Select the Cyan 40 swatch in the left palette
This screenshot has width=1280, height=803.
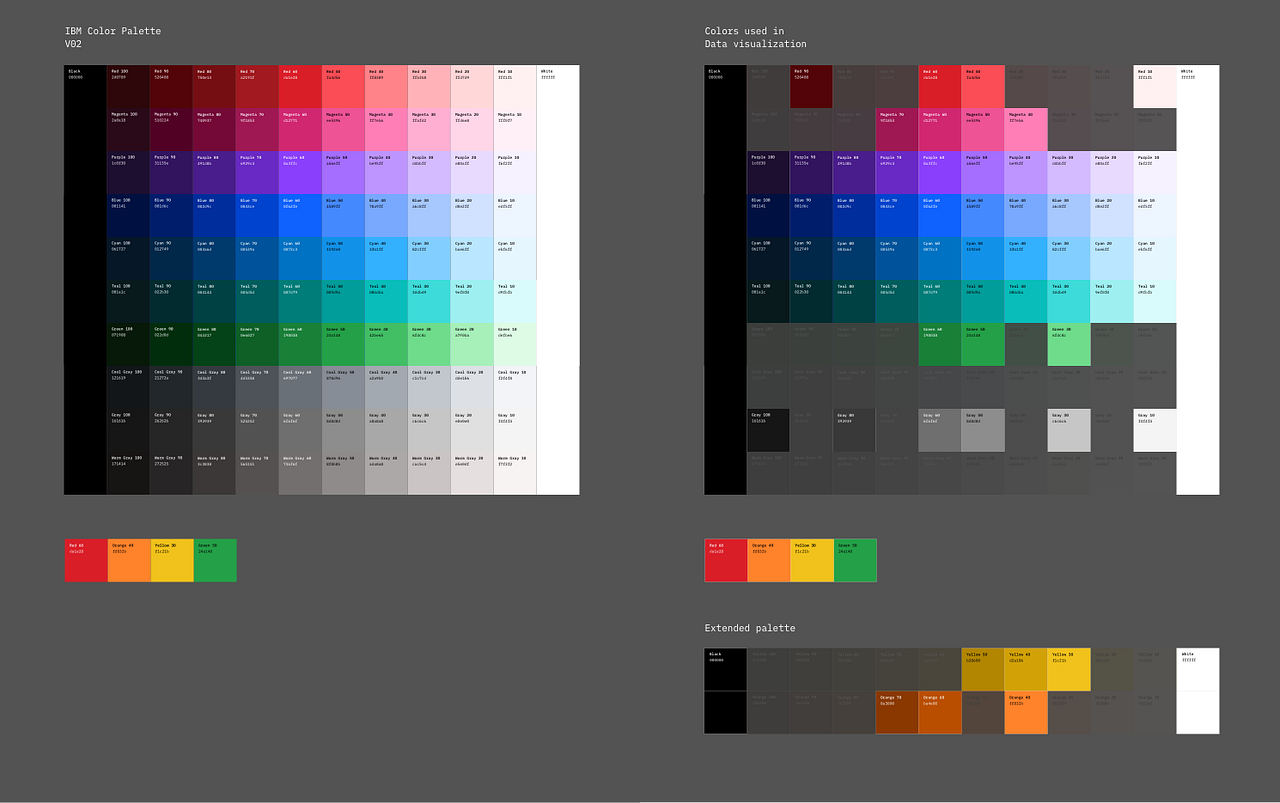tap(384, 258)
